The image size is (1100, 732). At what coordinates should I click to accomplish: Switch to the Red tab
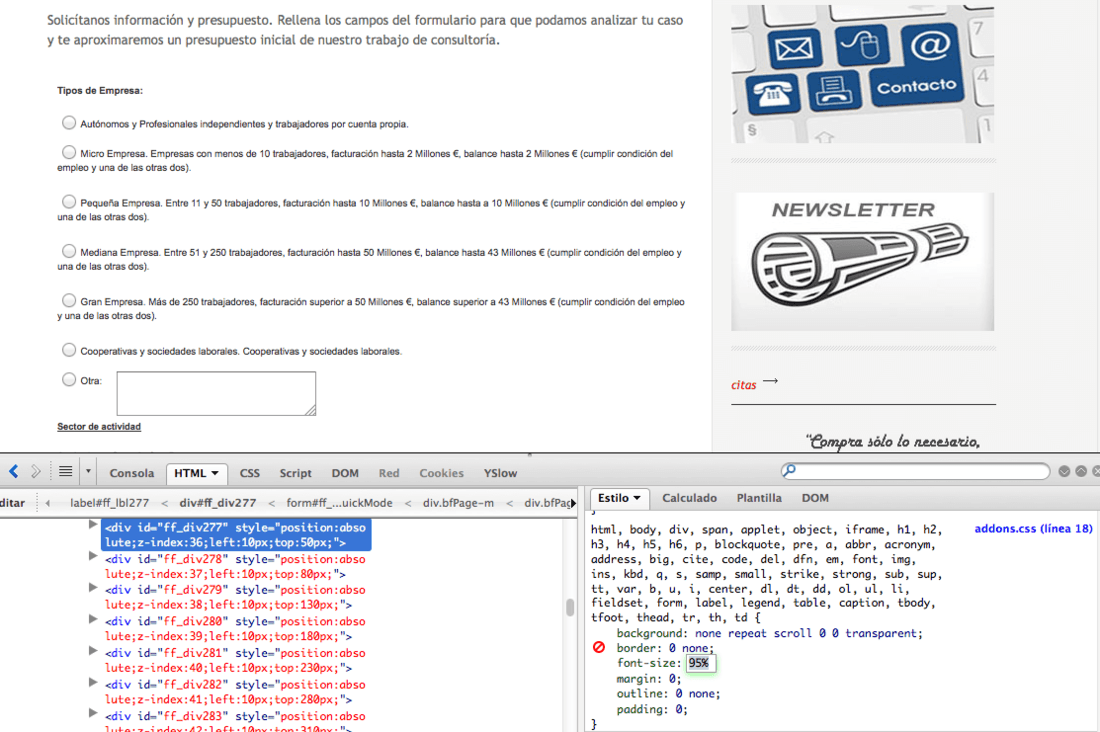389,473
